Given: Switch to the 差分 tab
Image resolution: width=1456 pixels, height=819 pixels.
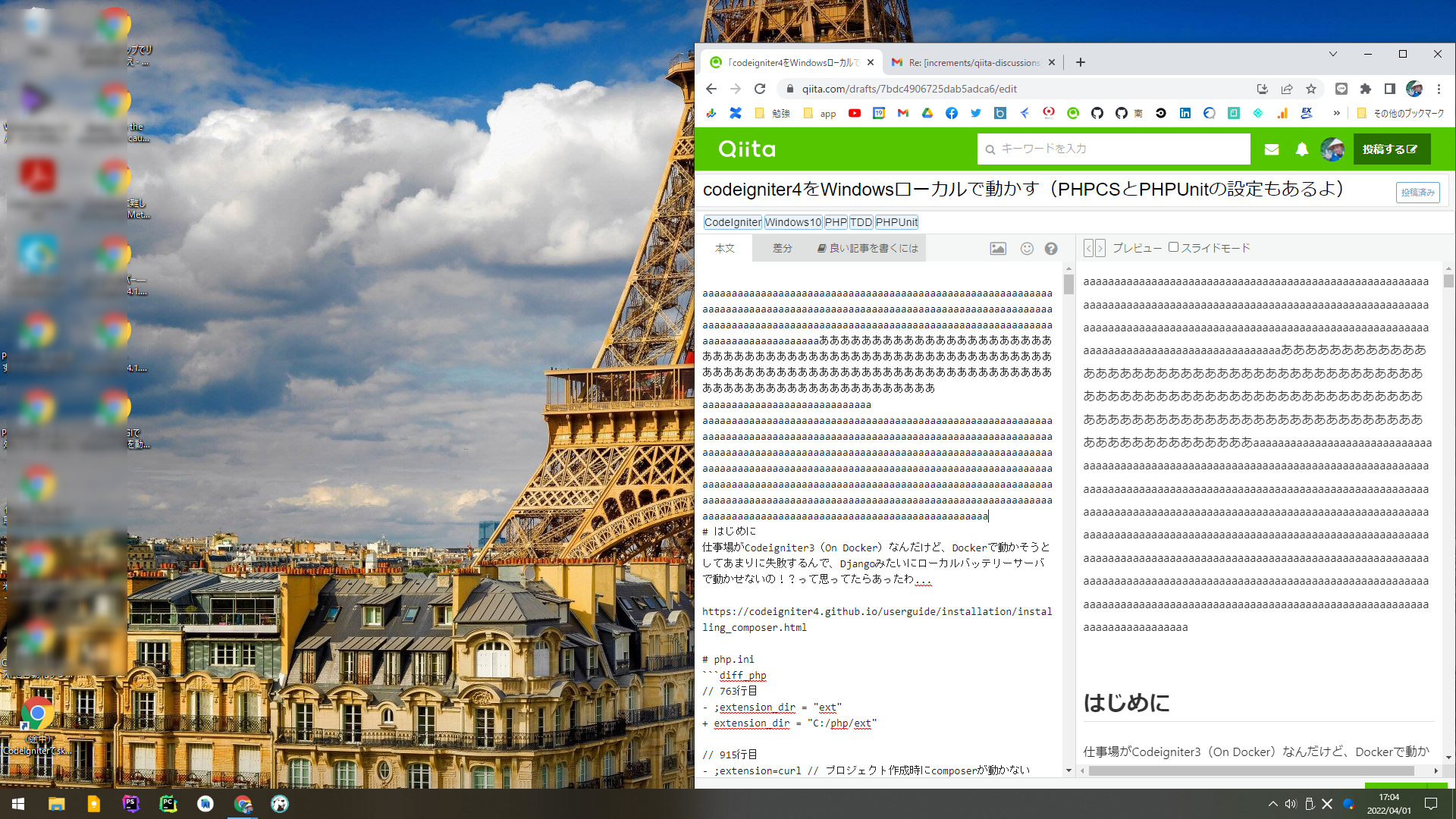Looking at the screenshot, I should 782,248.
